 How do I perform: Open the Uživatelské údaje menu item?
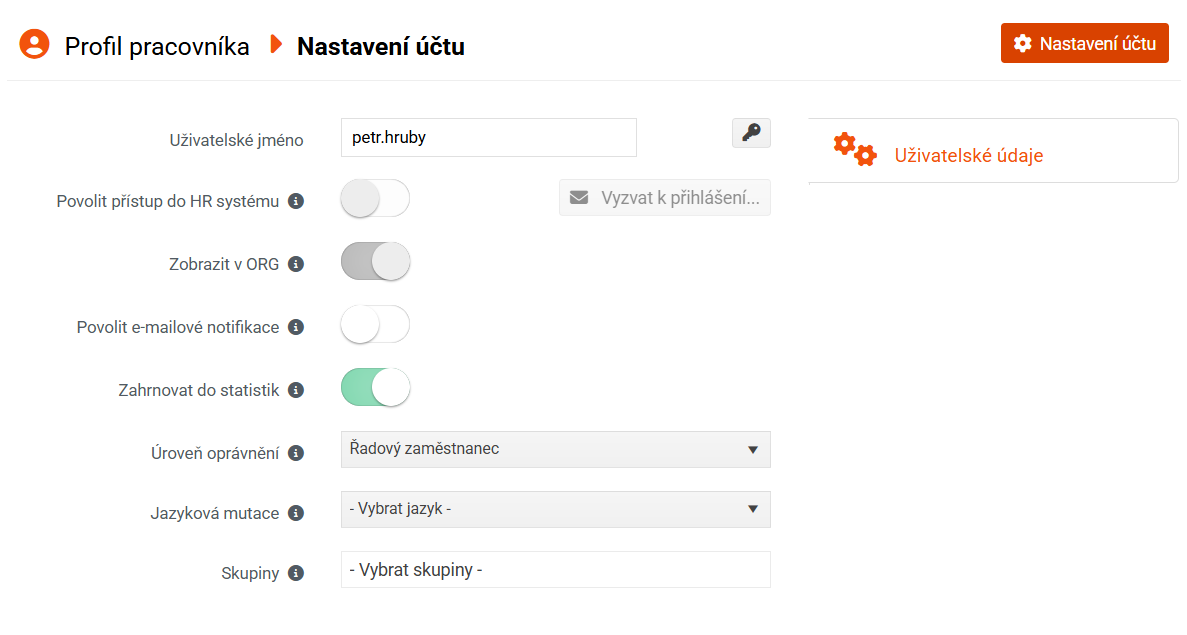point(968,155)
